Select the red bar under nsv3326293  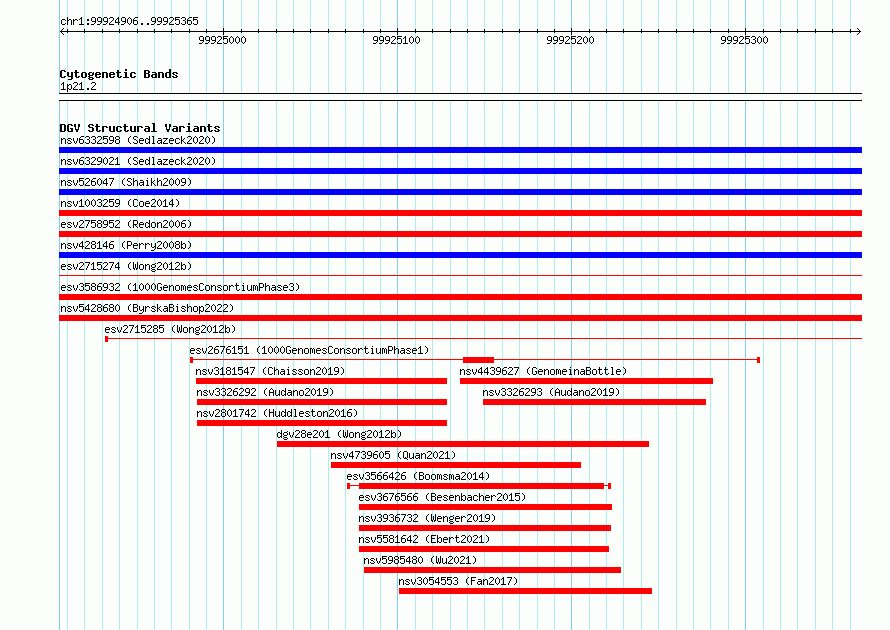point(594,402)
